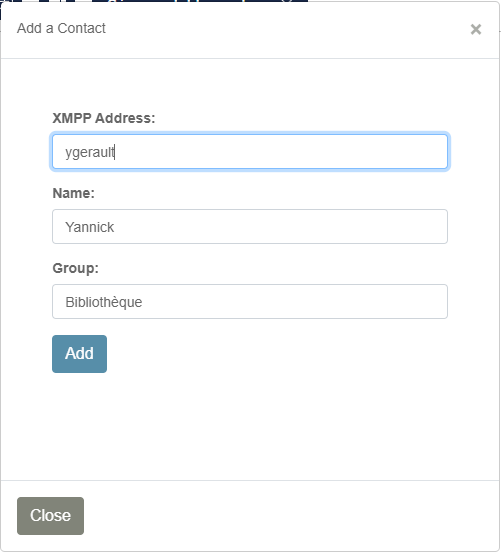Submit the contact form with the blue Add button

coord(79,354)
